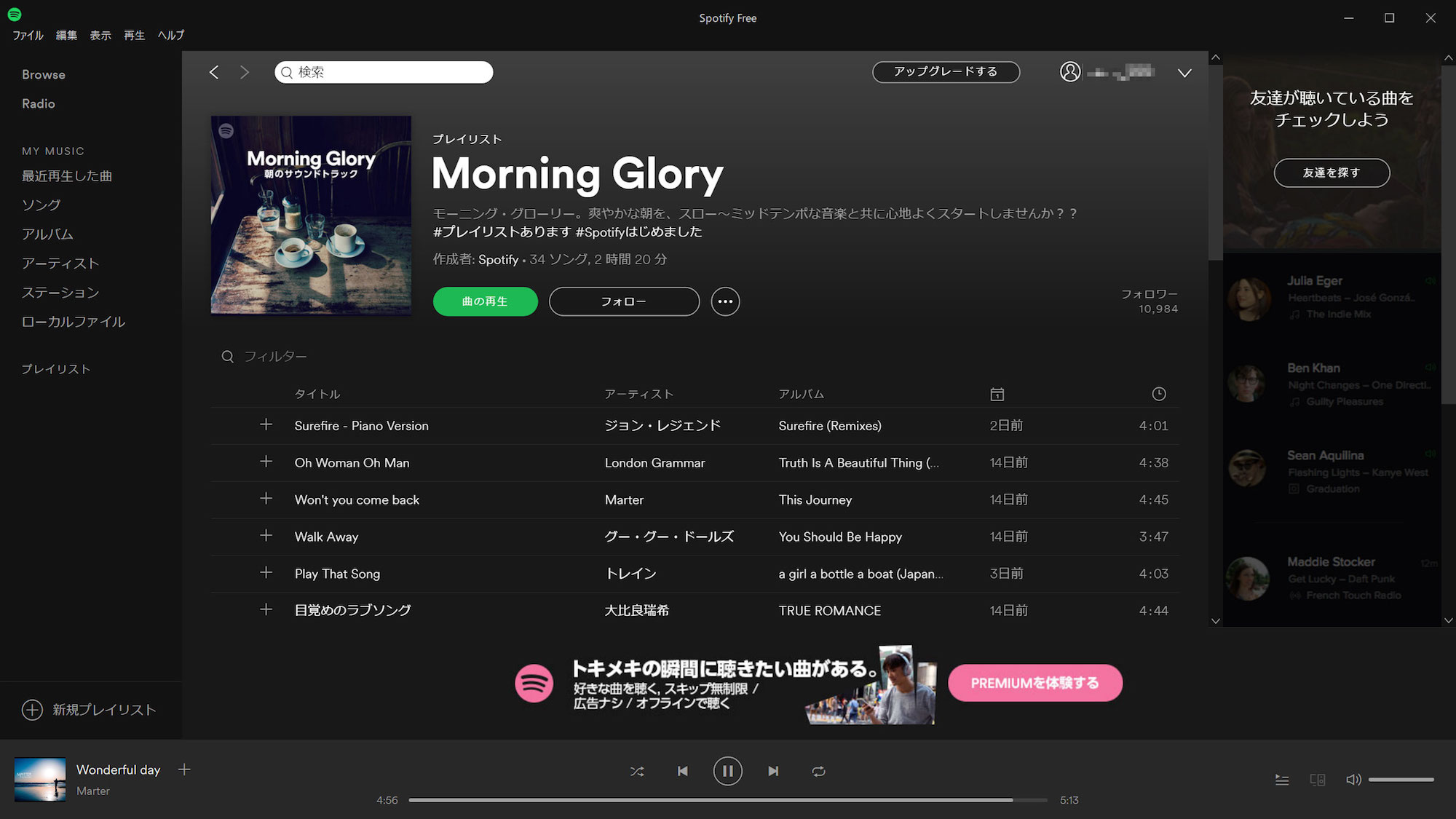Viewport: 1456px width, 819px height.
Task: Open the account dropdown chevron
Action: 1184,73
